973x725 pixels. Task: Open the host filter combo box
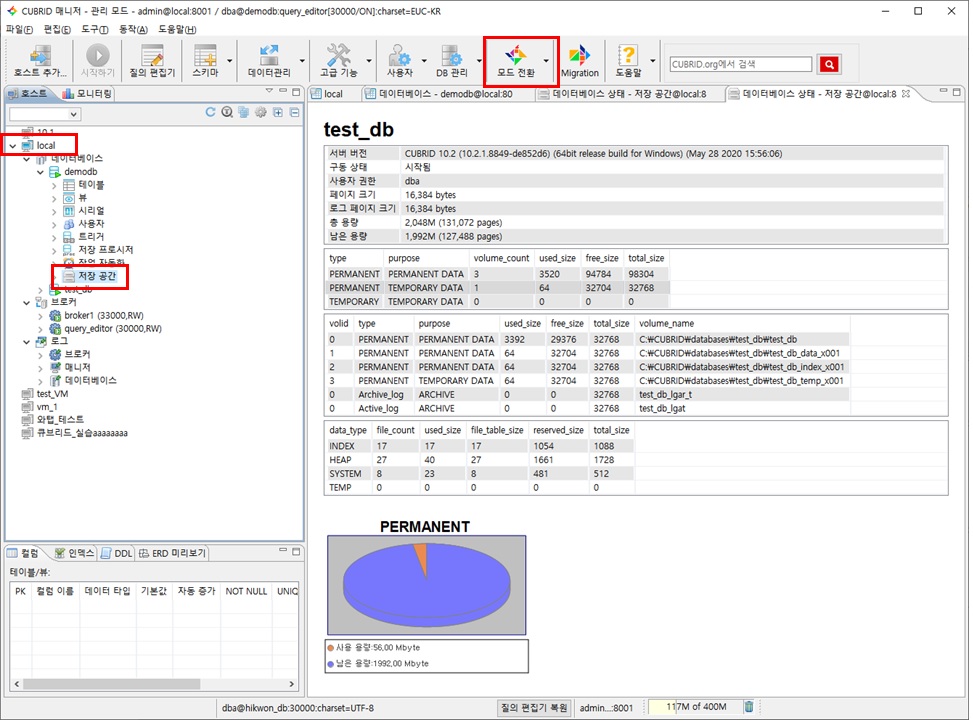pos(45,114)
